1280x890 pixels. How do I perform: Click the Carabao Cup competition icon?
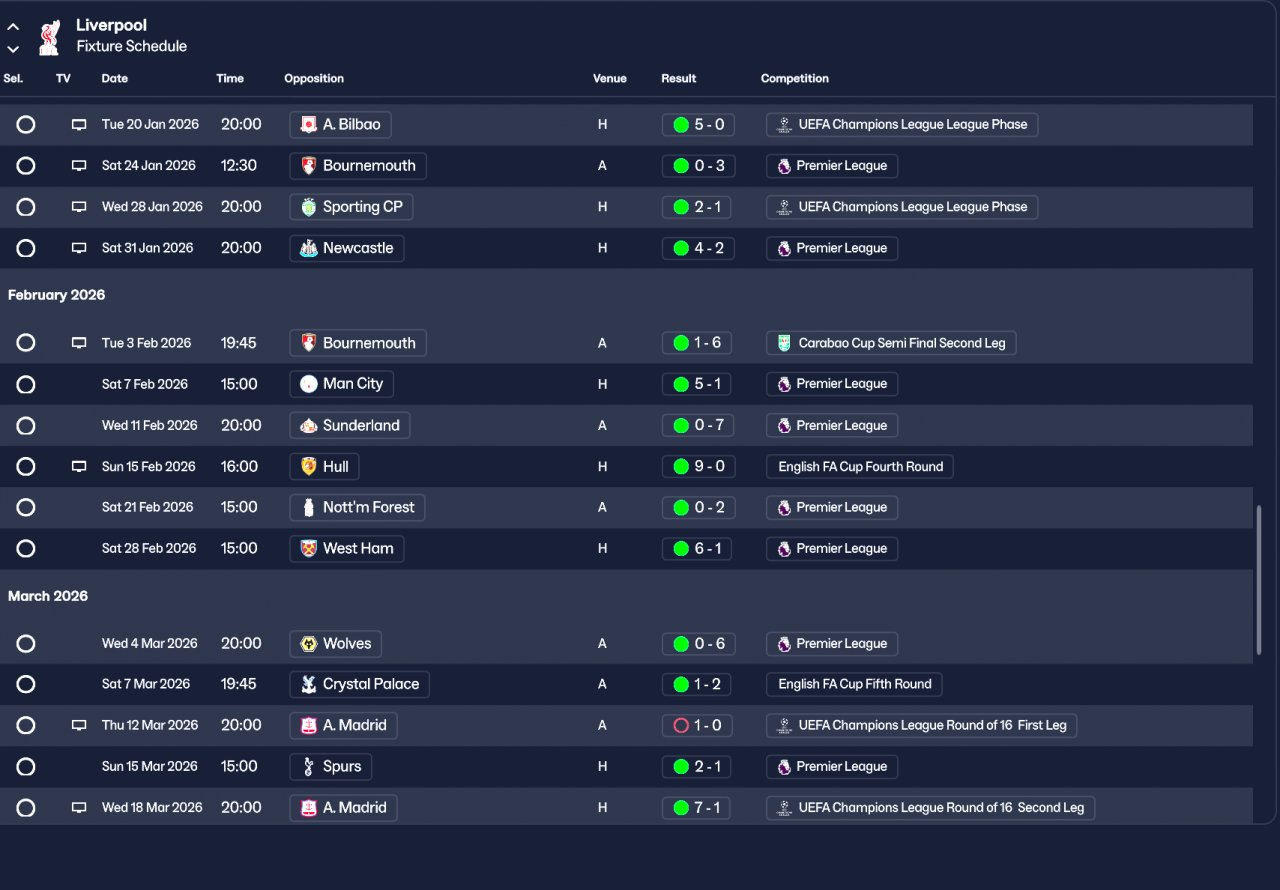pyautogui.click(x=784, y=343)
